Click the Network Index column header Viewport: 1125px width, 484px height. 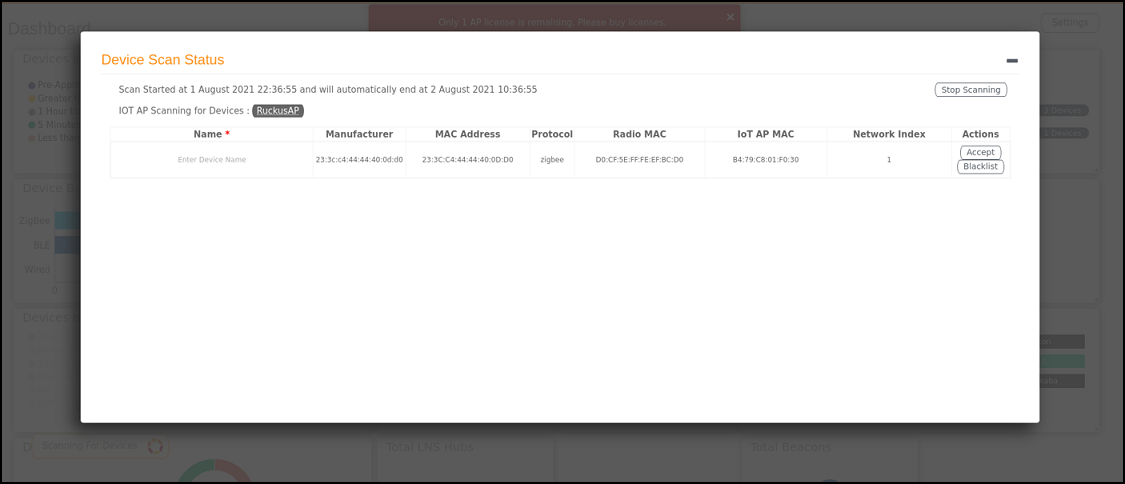pyautogui.click(x=889, y=134)
